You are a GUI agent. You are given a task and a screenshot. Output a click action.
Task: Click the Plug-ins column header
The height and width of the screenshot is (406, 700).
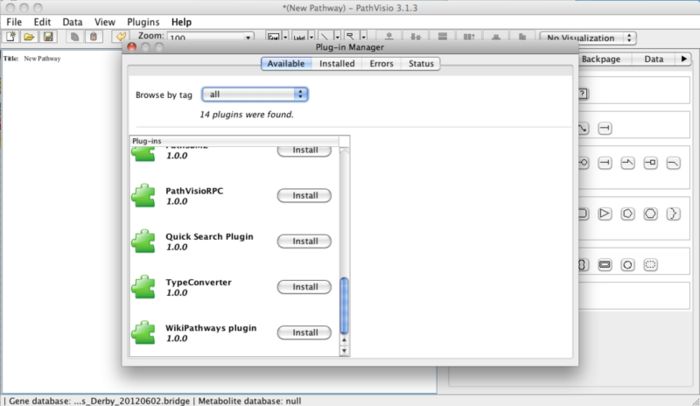click(234, 141)
